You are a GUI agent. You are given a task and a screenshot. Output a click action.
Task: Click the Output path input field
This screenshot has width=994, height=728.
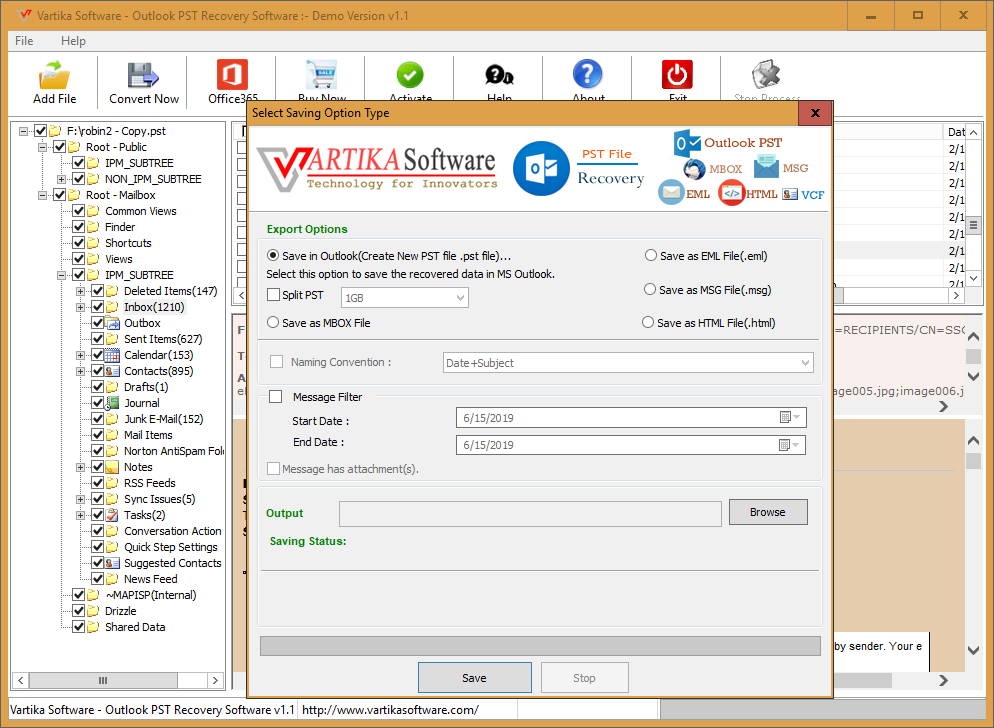tap(530, 514)
